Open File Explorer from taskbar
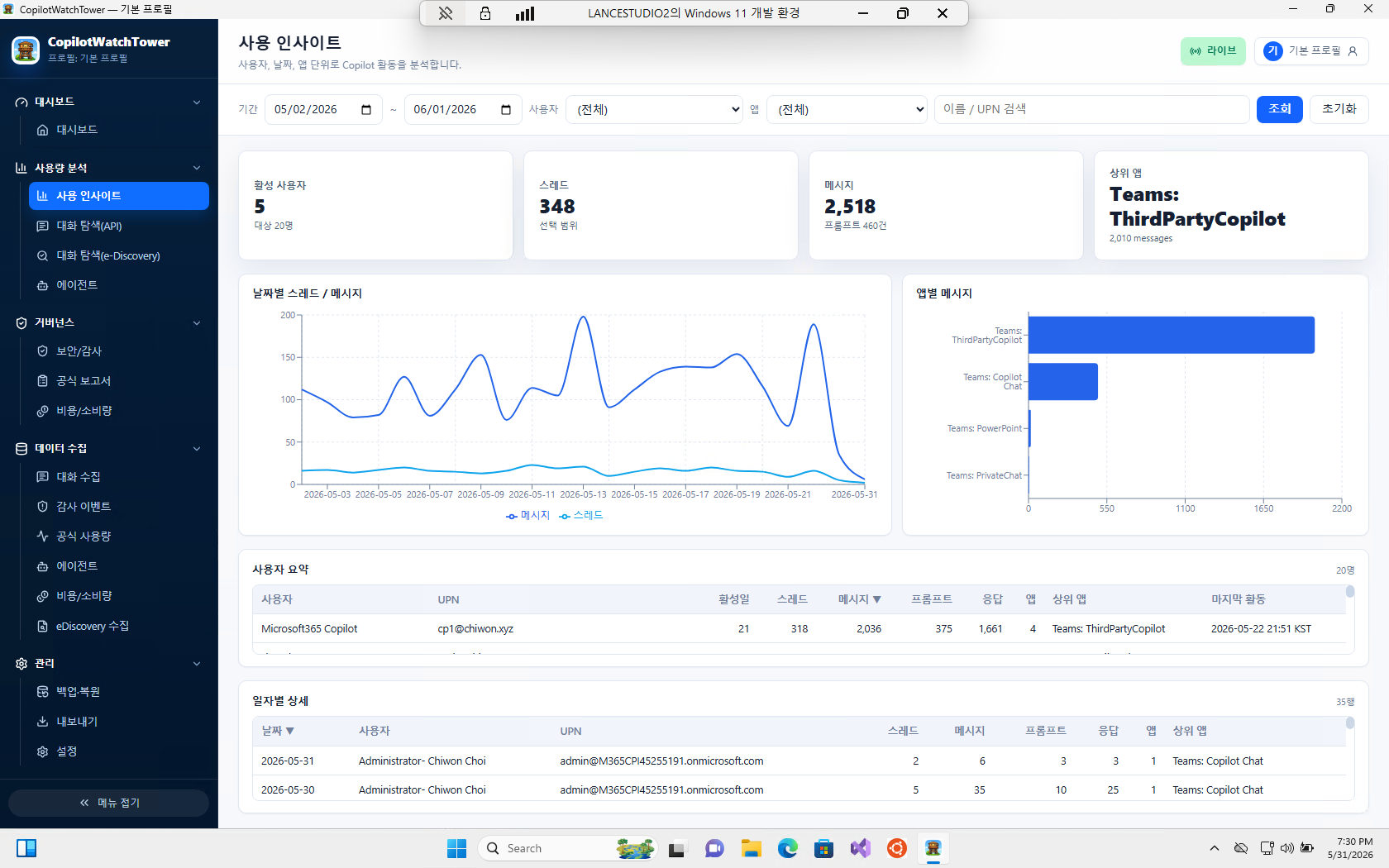This screenshot has height=868, width=1389. point(752,848)
